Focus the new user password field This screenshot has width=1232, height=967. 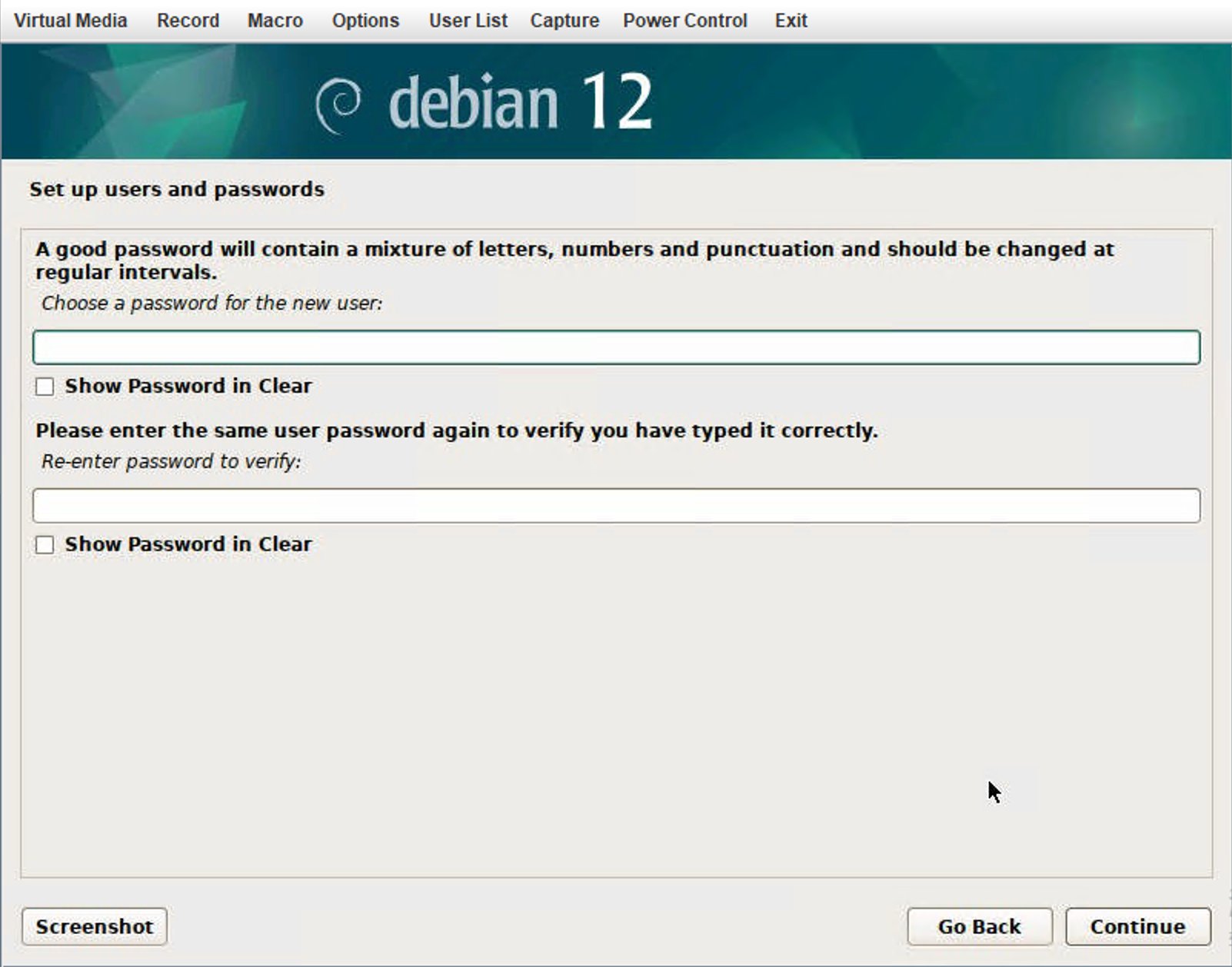pyautogui.click(x=615, y=347)
